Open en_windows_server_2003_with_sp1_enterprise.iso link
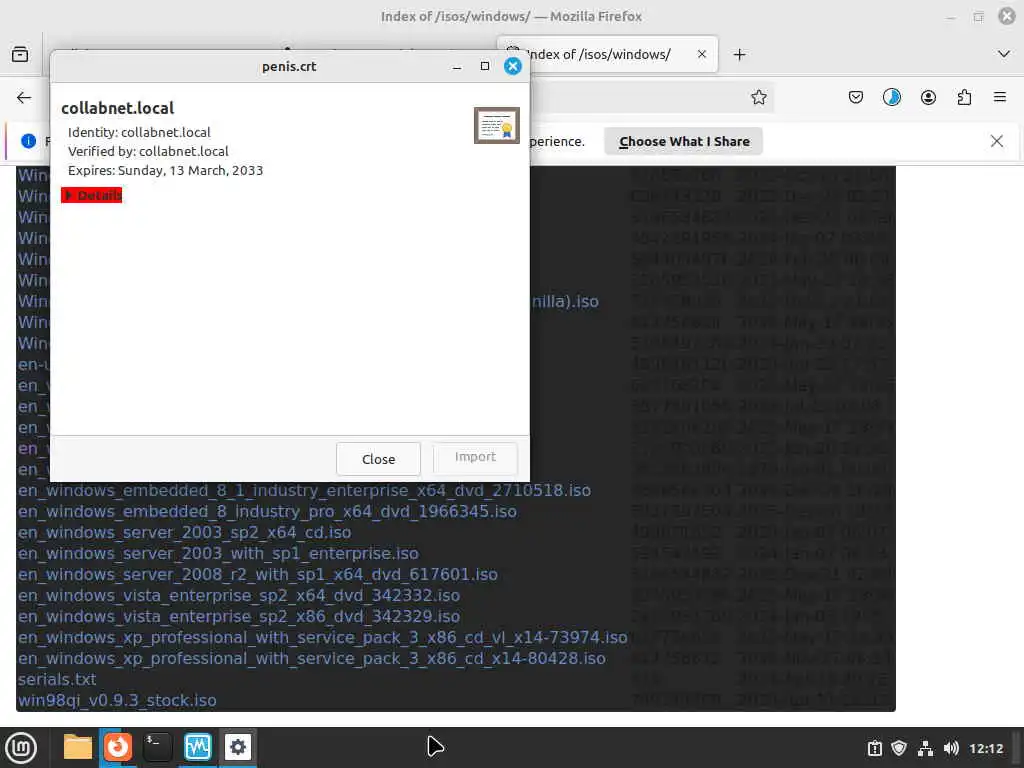Screen dimensions: 1024x768 218,553
